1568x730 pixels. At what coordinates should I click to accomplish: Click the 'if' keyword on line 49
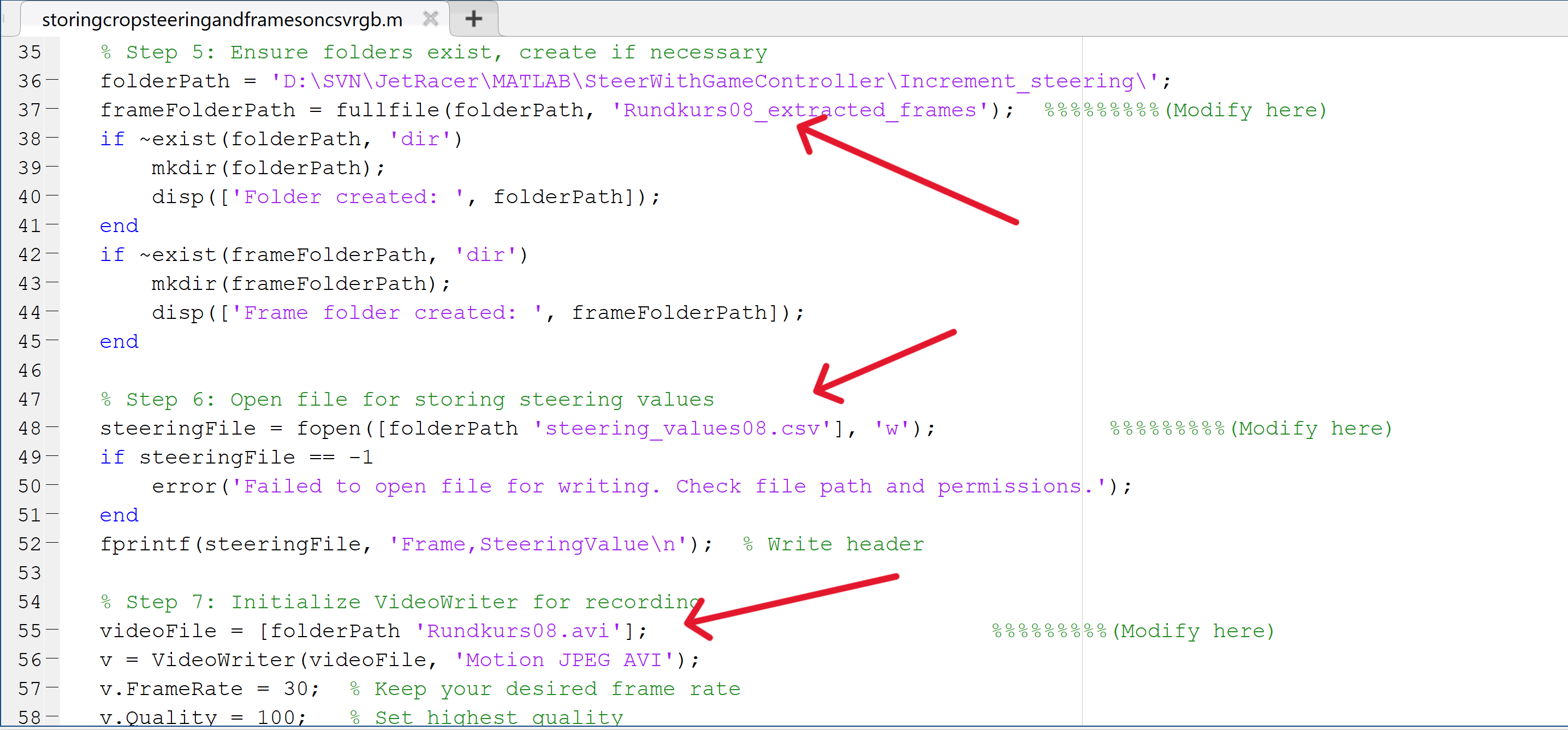[112, 457]
